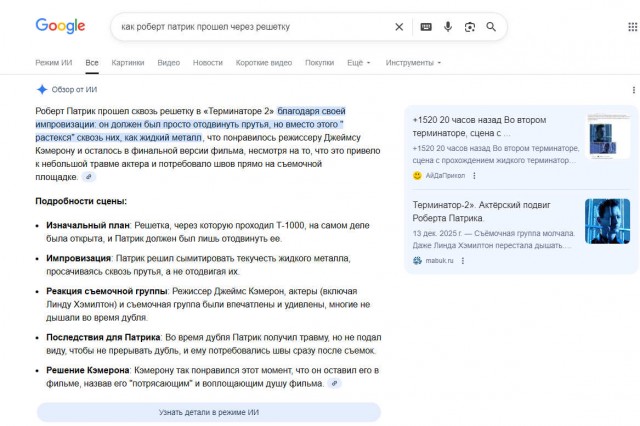Expand the Инструменты dropdown
This screenshot has width=640, height=426.
pyautogui.click(x=413, y=63)
